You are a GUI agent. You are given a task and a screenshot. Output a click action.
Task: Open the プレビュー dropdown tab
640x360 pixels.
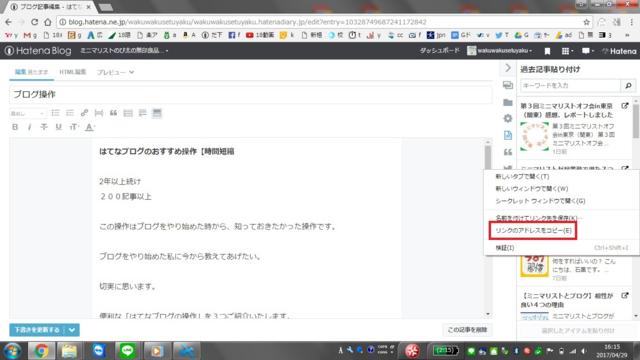coord(115,72)
